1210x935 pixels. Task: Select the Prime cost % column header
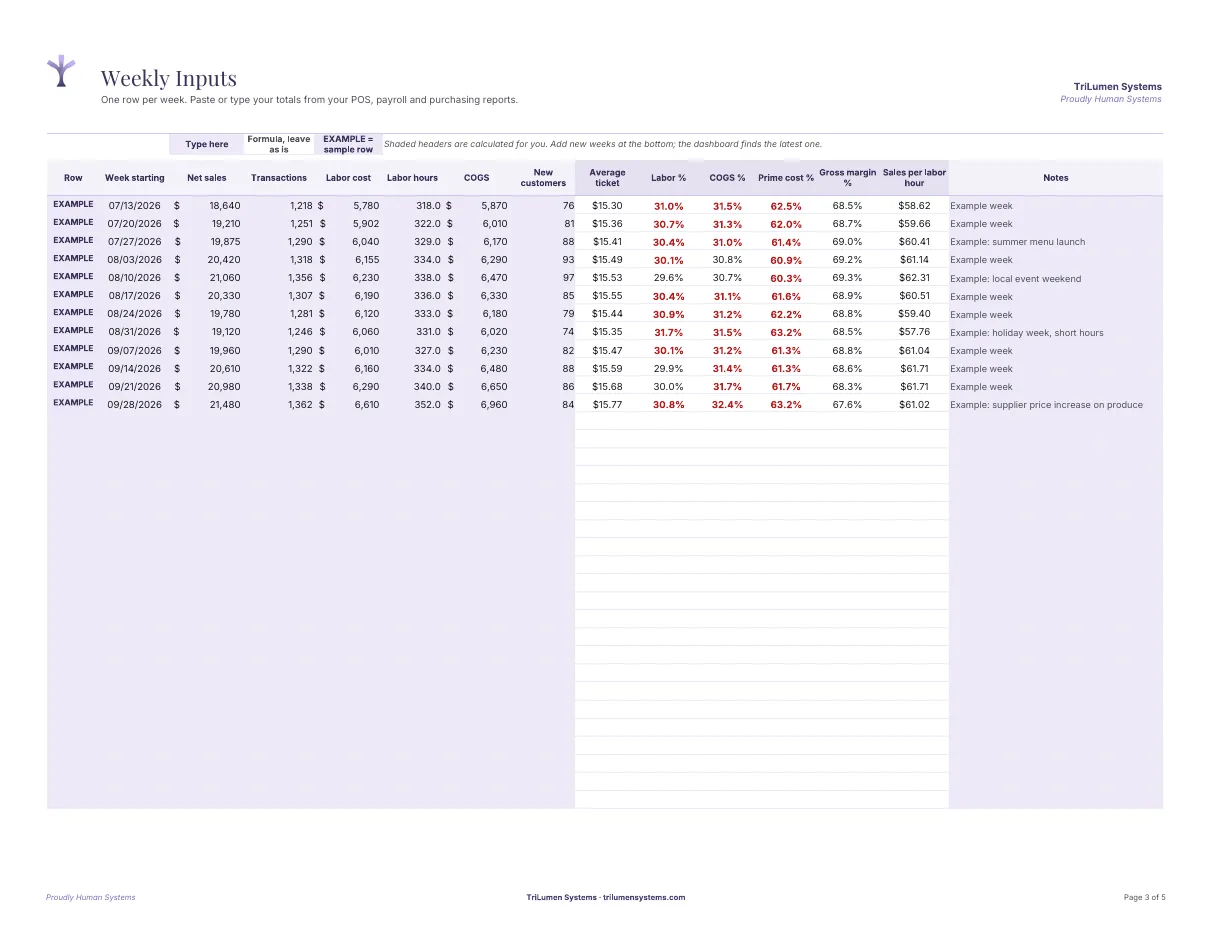pyautogui.click(x=786, y=178)
